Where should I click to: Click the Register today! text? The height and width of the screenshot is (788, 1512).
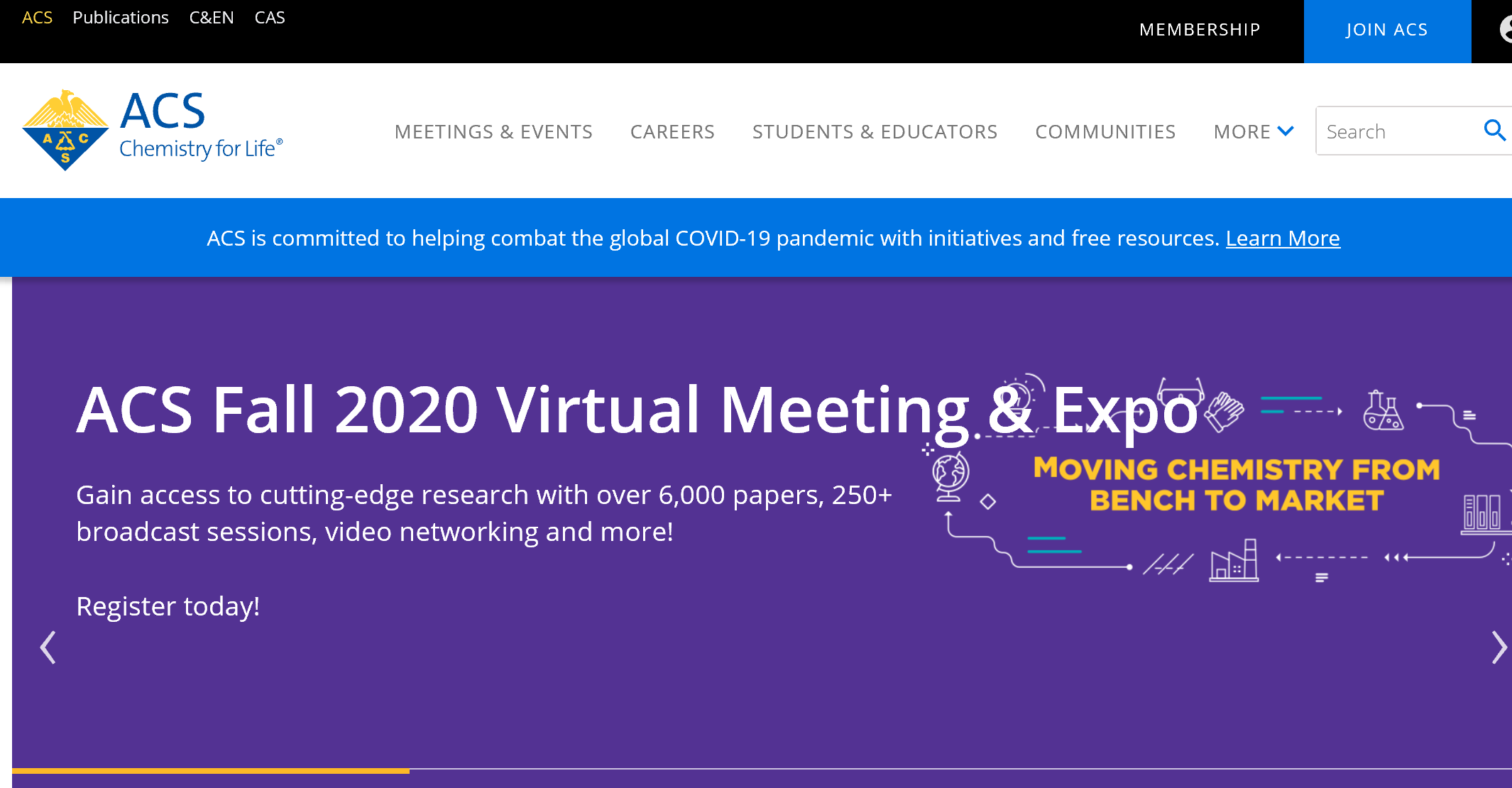pos(168,606)
